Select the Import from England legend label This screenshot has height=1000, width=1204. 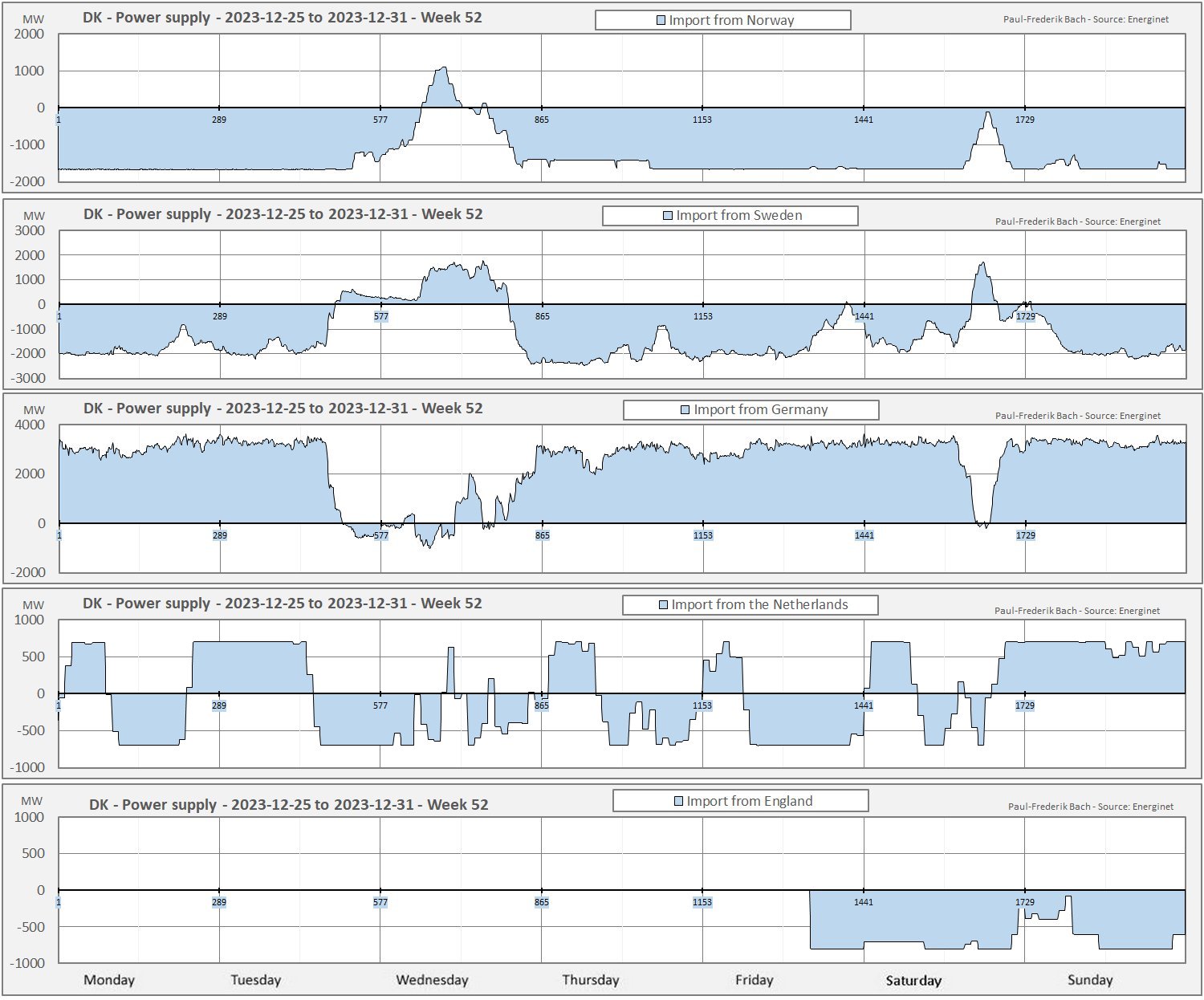click(x=749, y=802)
